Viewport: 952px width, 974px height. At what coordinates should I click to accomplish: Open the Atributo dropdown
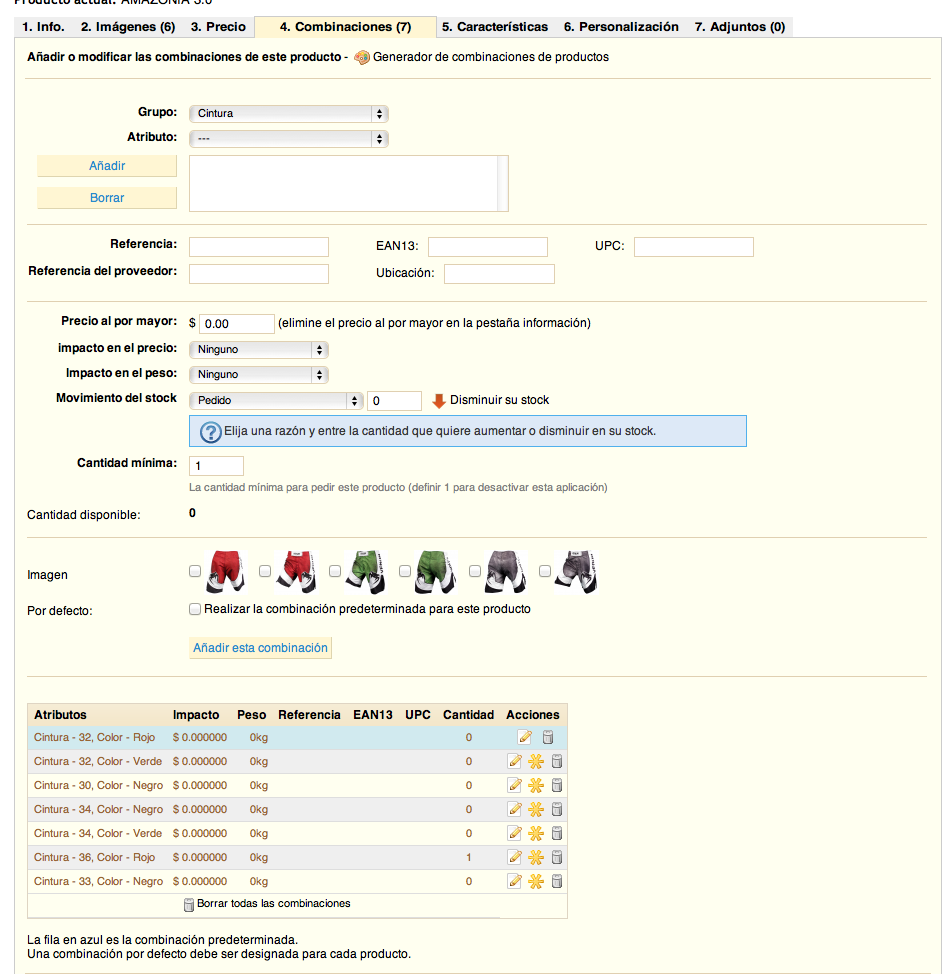coord(289,139)
